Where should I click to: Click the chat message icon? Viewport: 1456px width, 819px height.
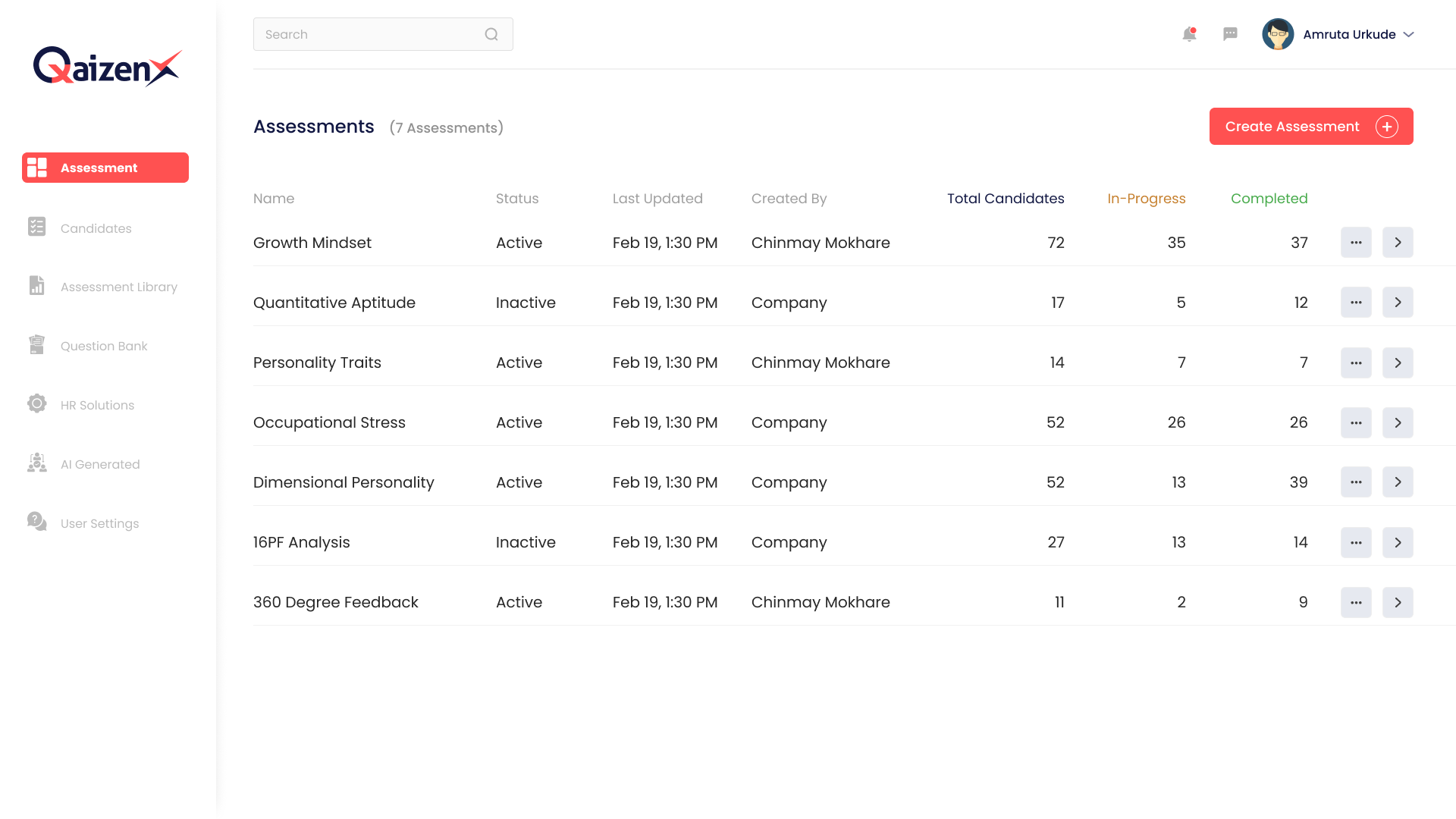point(1230,34)
